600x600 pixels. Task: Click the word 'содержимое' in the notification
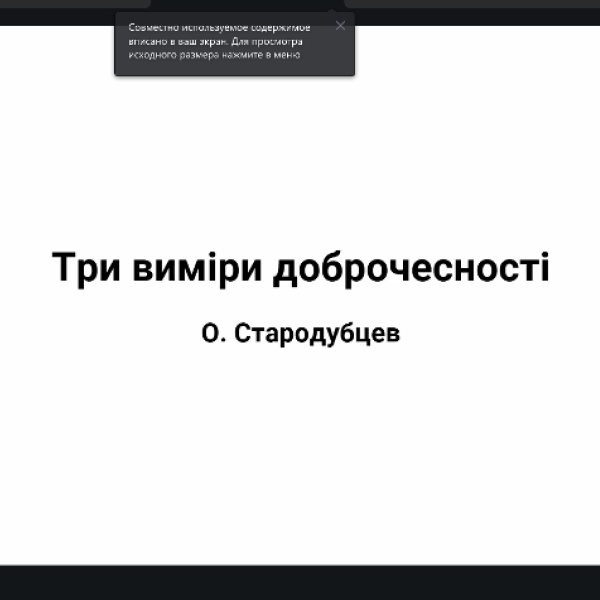[x=281, y=28]
